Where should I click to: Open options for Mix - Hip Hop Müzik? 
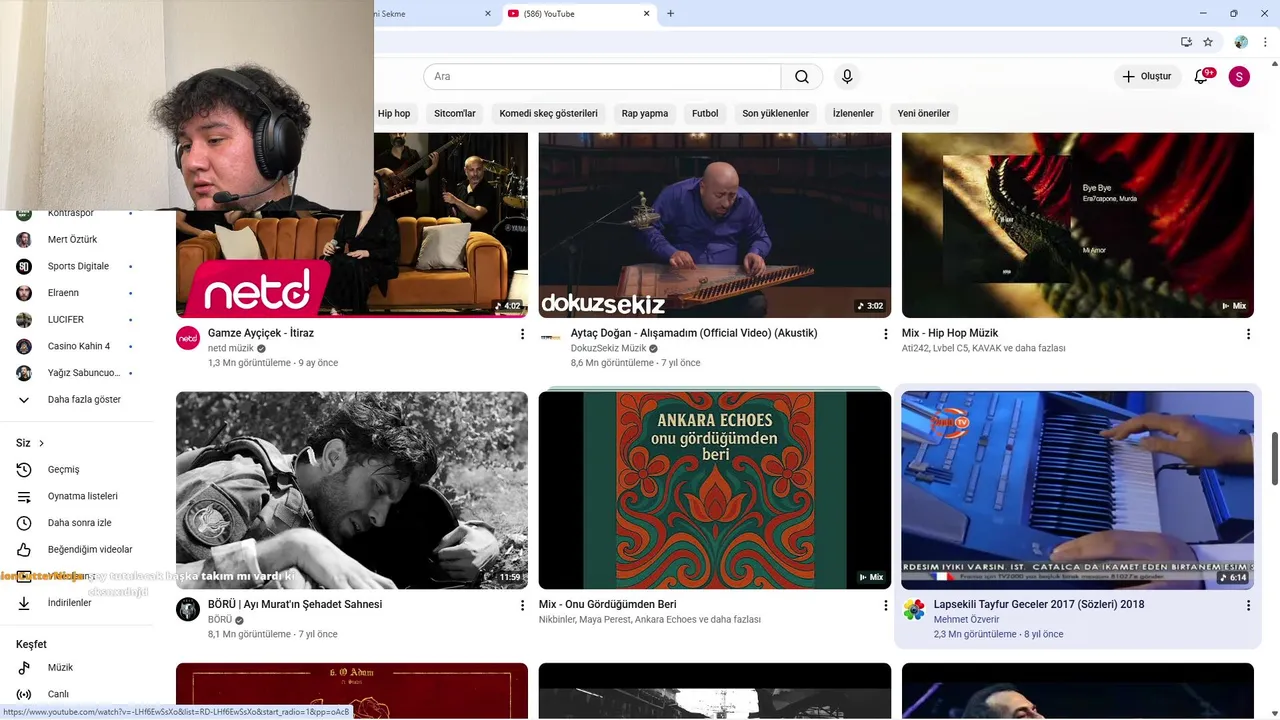tap(1248, 334)
